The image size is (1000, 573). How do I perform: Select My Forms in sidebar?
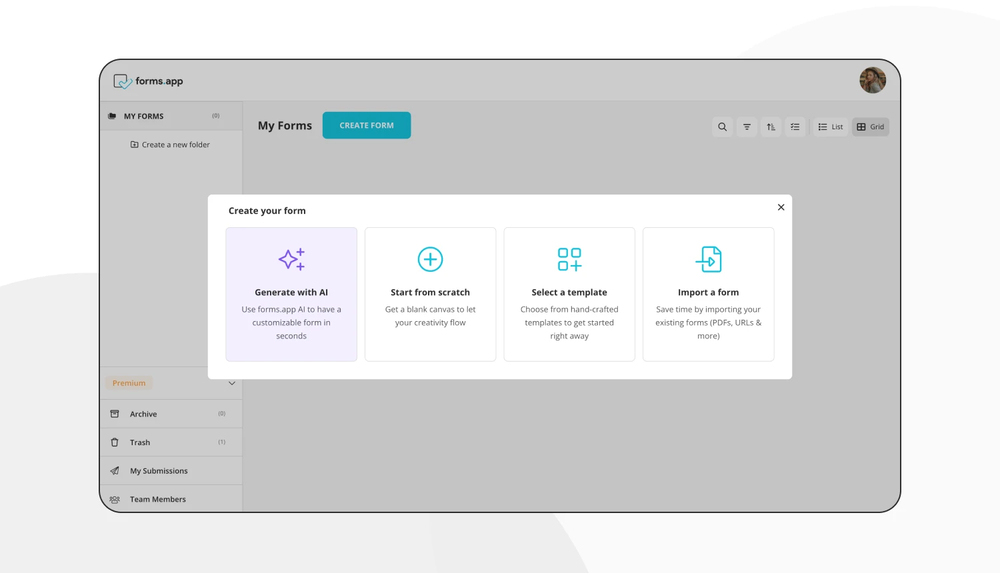tap(143, 116)
